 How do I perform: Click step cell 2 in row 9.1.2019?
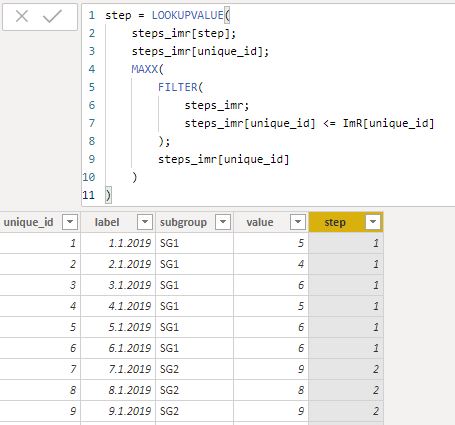tap(346, 411)
